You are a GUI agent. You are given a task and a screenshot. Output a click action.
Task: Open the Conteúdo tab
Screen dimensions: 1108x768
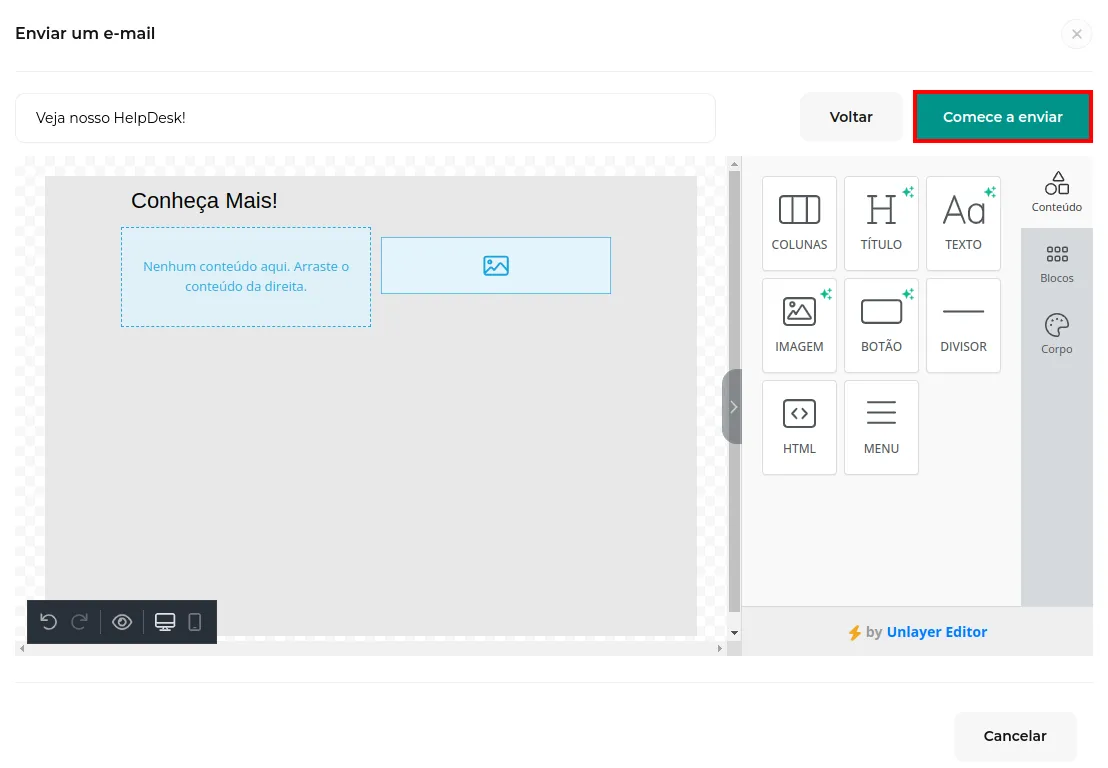pos(1056,192)
